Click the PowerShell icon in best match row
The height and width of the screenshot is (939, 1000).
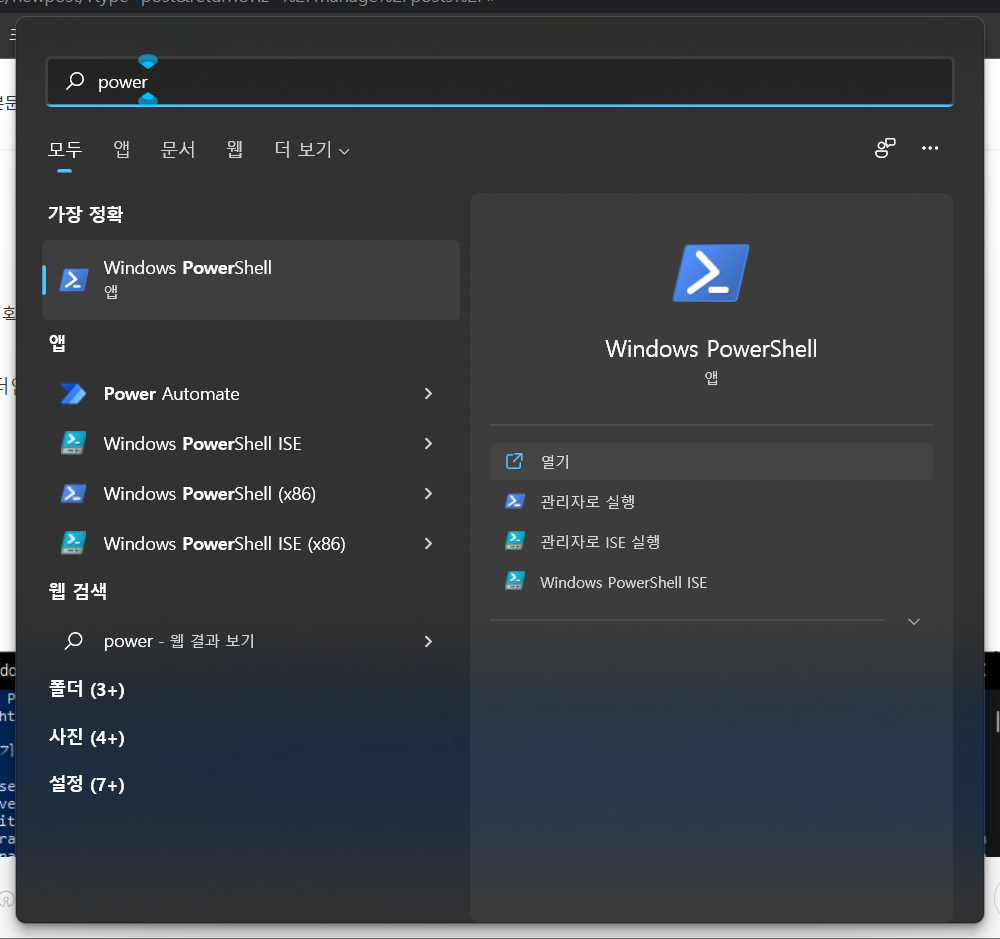click(x=74, y=279)
